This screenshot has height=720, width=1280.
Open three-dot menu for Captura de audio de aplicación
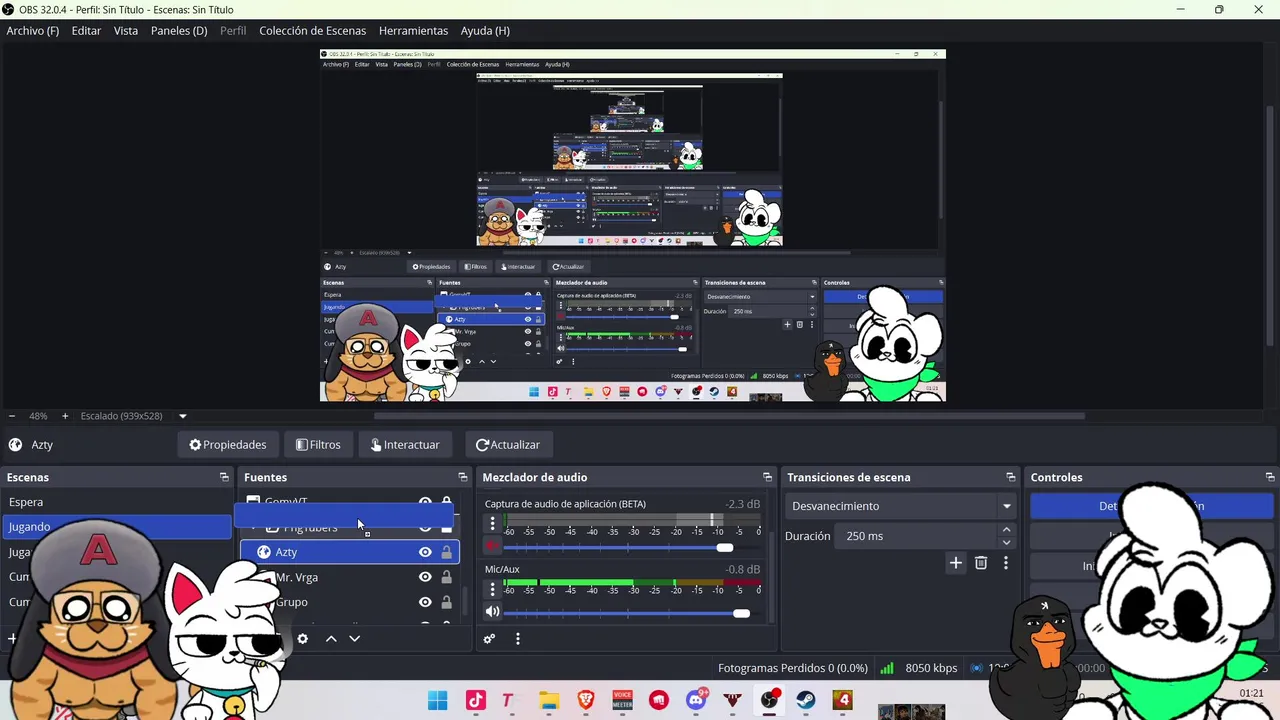pos(492,524)
